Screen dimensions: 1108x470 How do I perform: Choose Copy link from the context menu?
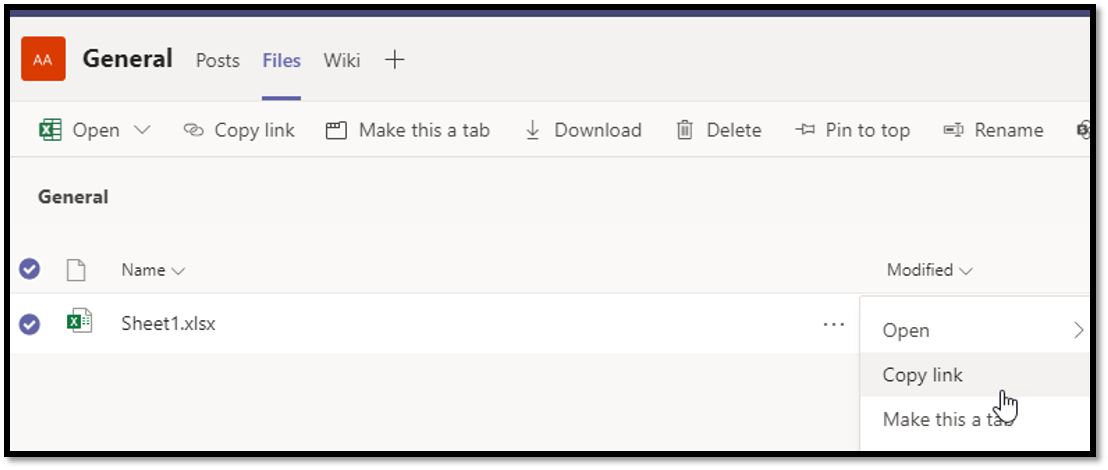[922, 375]
